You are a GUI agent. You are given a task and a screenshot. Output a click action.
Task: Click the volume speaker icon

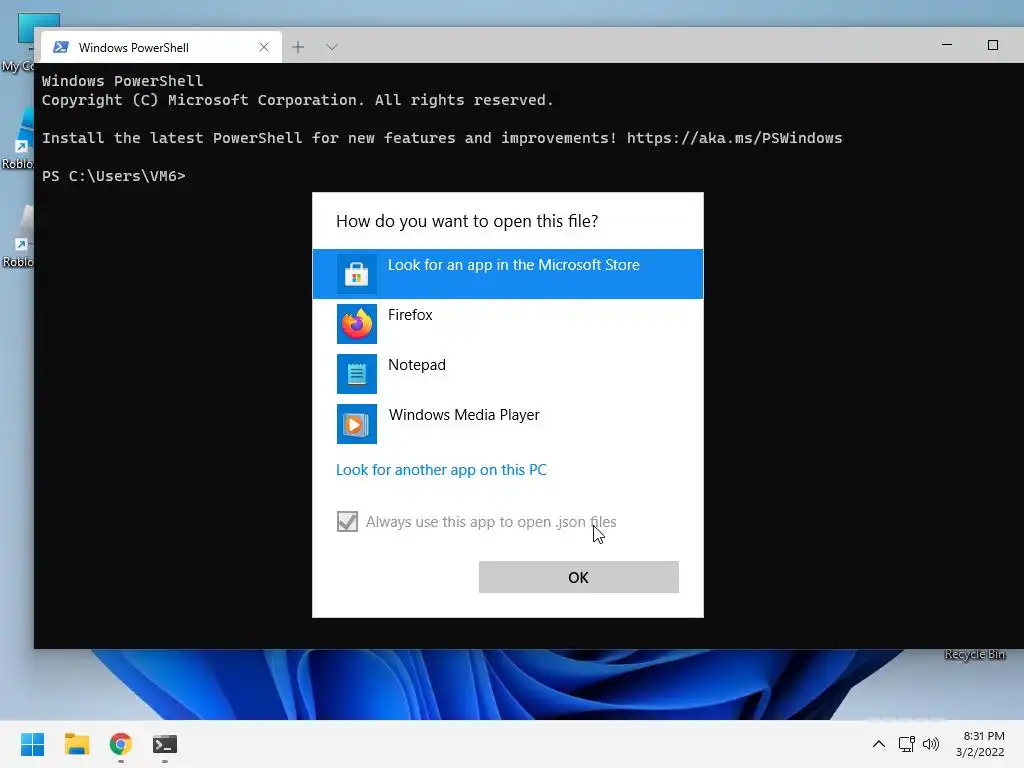coord(931,744)
